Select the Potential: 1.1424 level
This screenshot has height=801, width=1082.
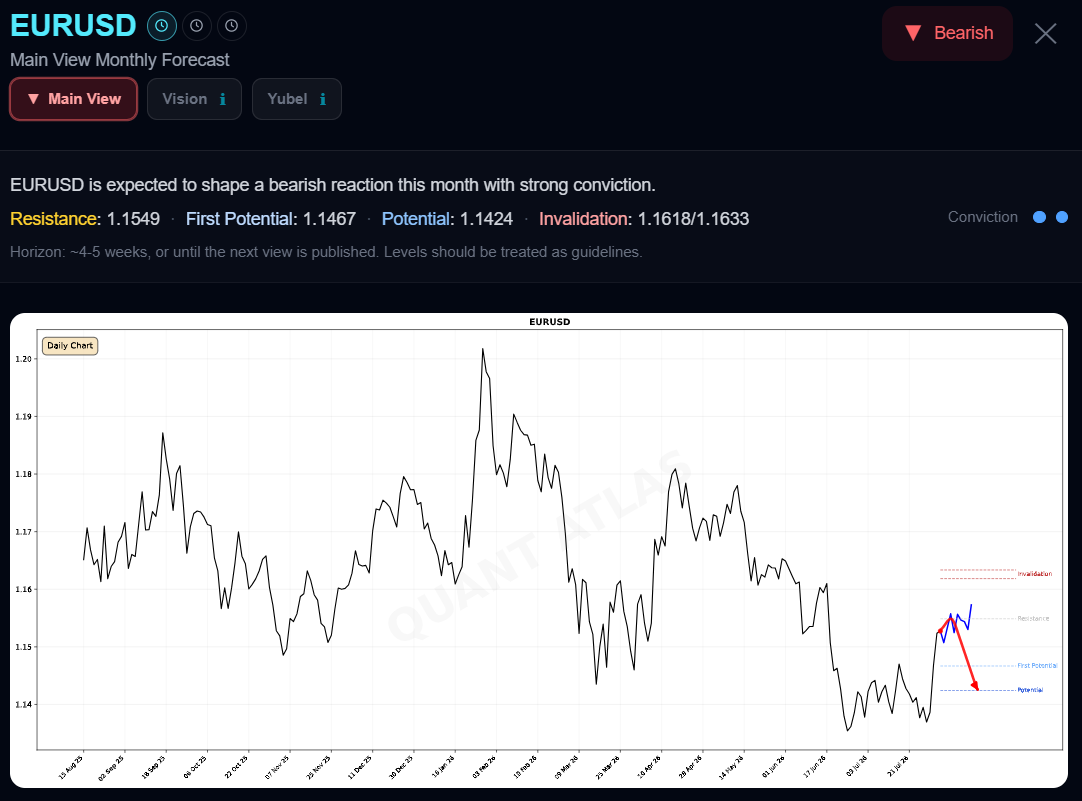(447, 219)
